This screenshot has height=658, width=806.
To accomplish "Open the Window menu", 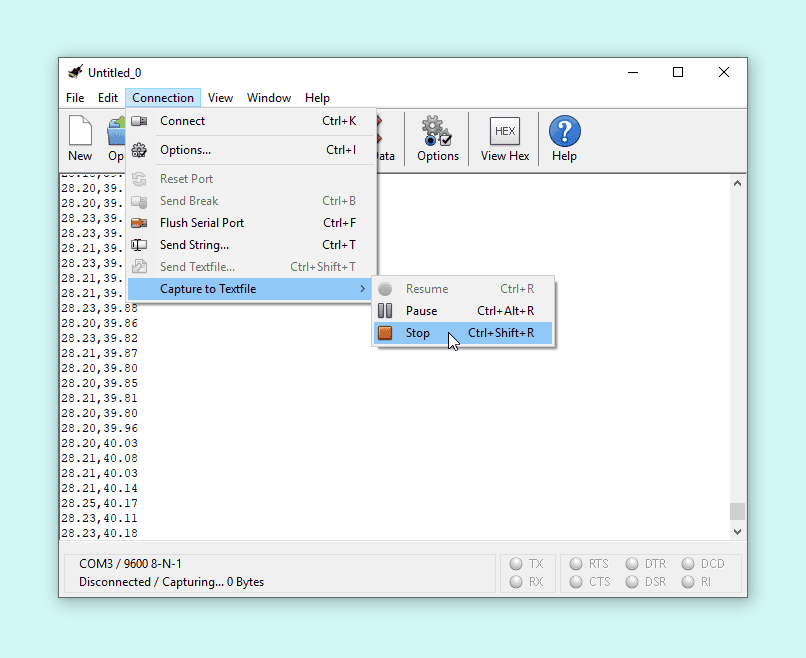I will pyautogui.click(x=269, y=98).
